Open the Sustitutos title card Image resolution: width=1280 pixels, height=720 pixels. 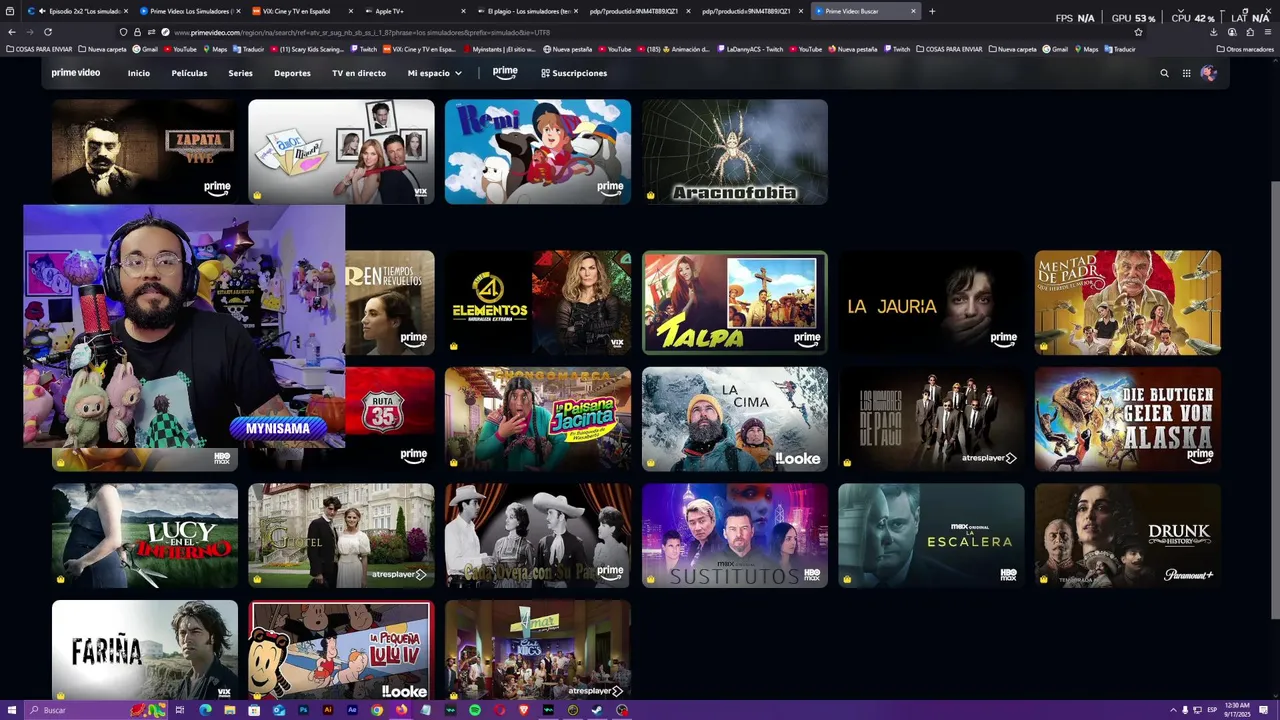[735, 536]
